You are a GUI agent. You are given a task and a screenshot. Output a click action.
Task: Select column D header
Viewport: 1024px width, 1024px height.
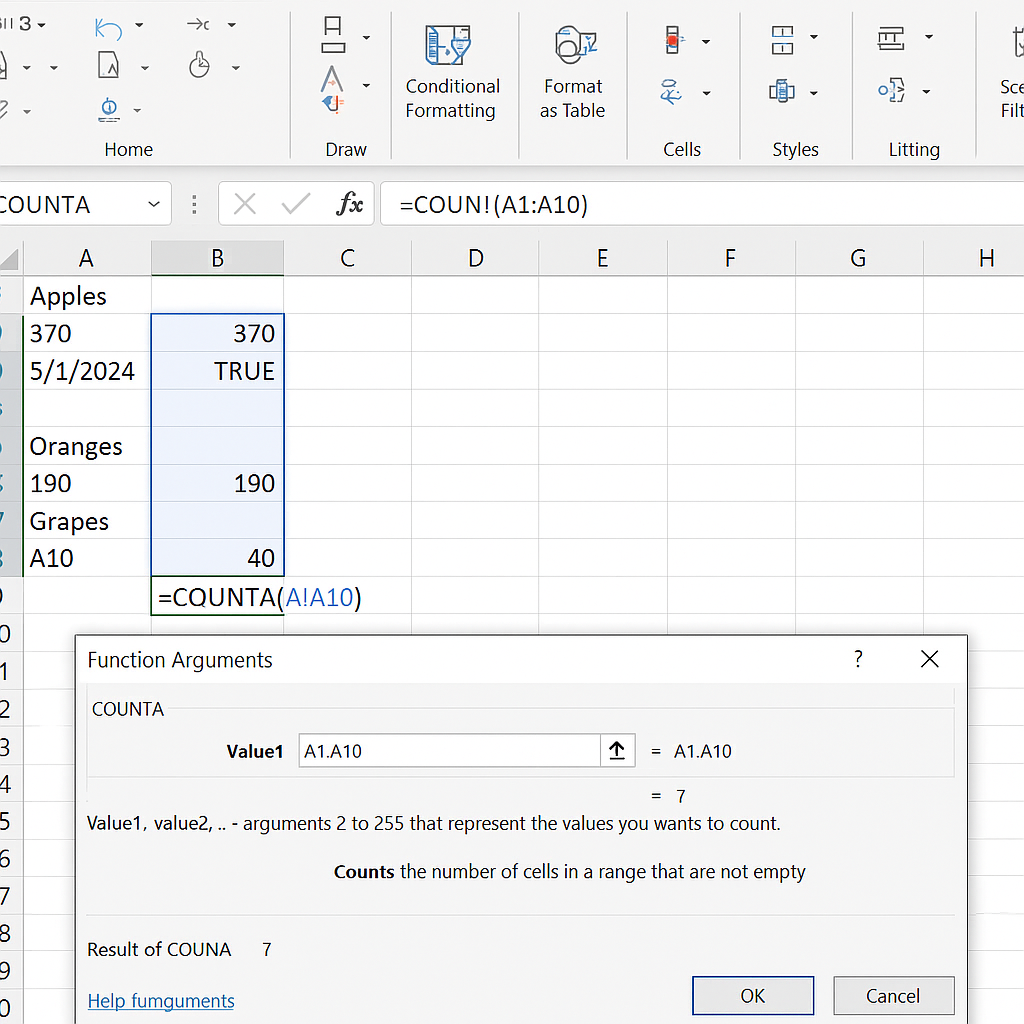(x=475, y=258)
